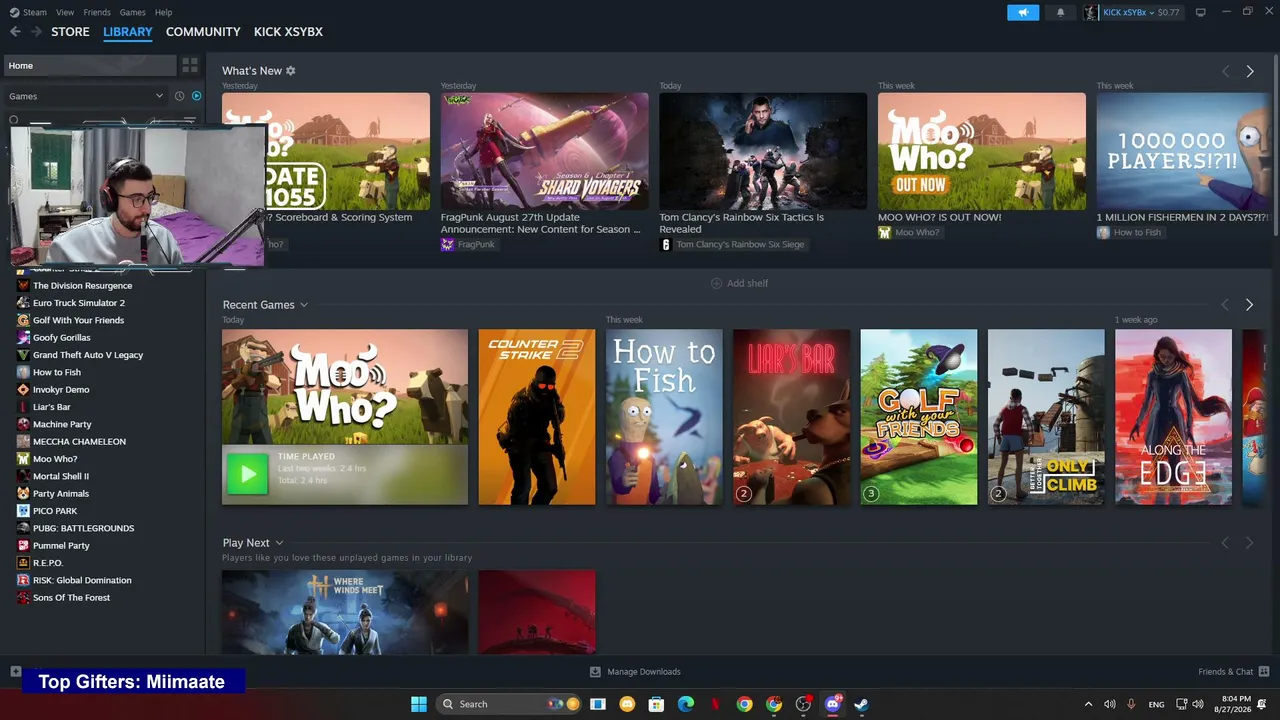Click the Add shelf plus icon
This screenshot has width=1280, height=720.
[716, 283]
